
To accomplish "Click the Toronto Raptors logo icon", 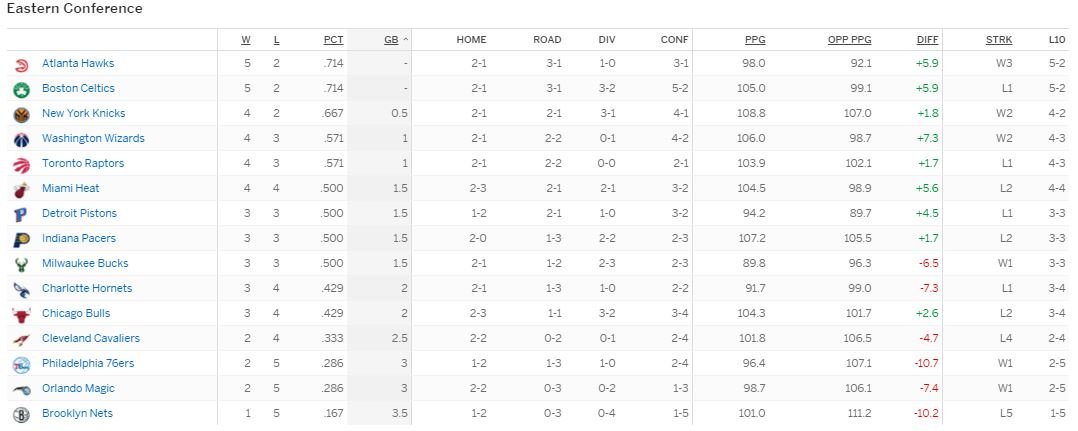I will coord(22,164).
